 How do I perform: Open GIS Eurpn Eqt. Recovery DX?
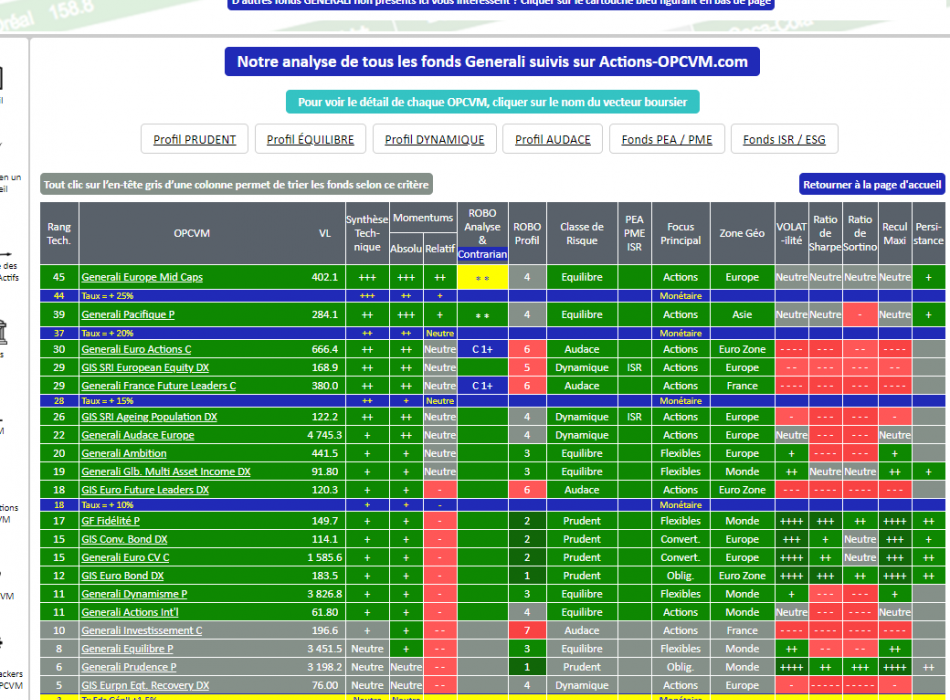click(x=145, y=685)
